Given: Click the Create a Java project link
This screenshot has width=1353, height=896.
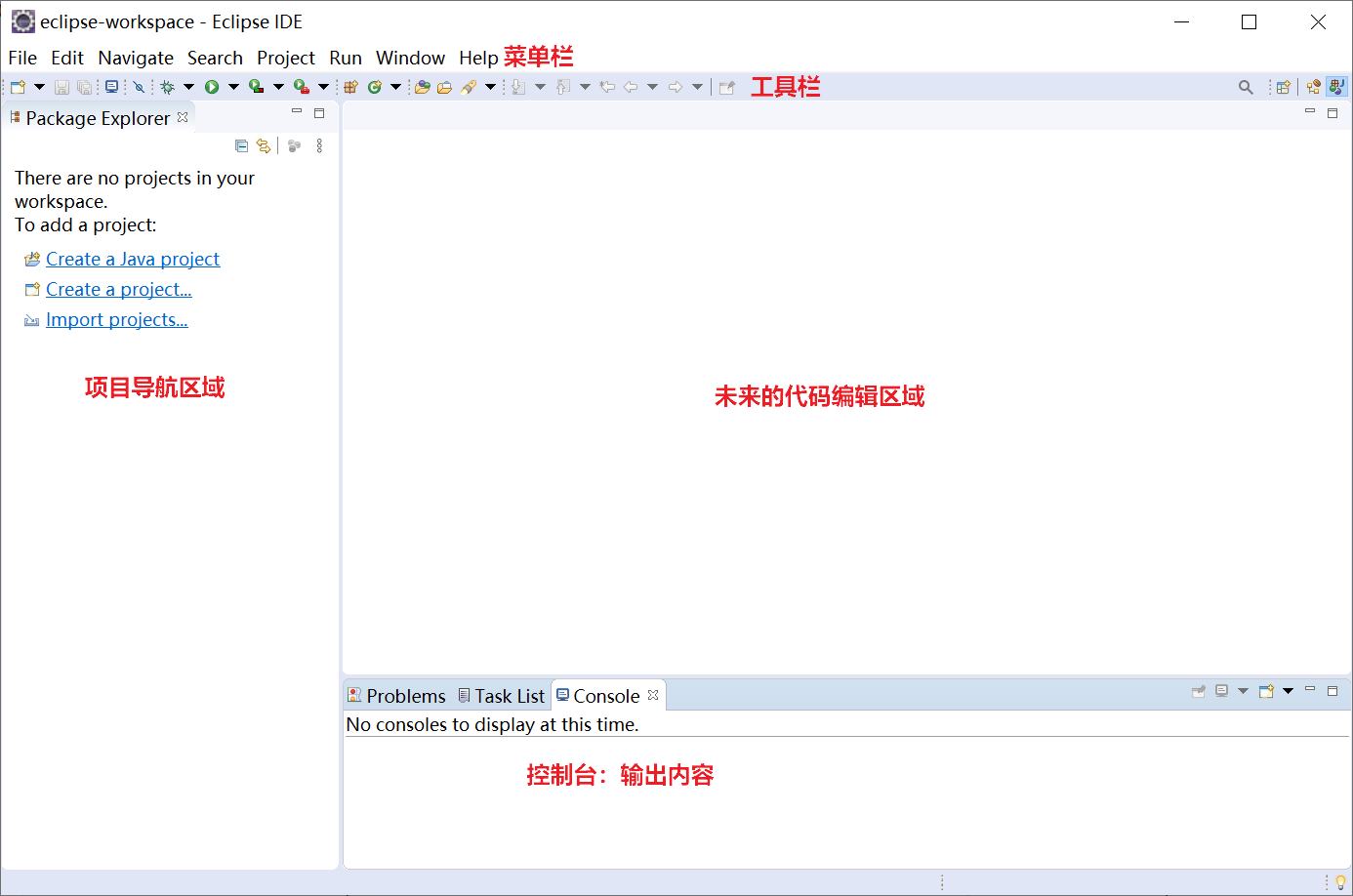Looking at the screenshot, I should 133,260.
